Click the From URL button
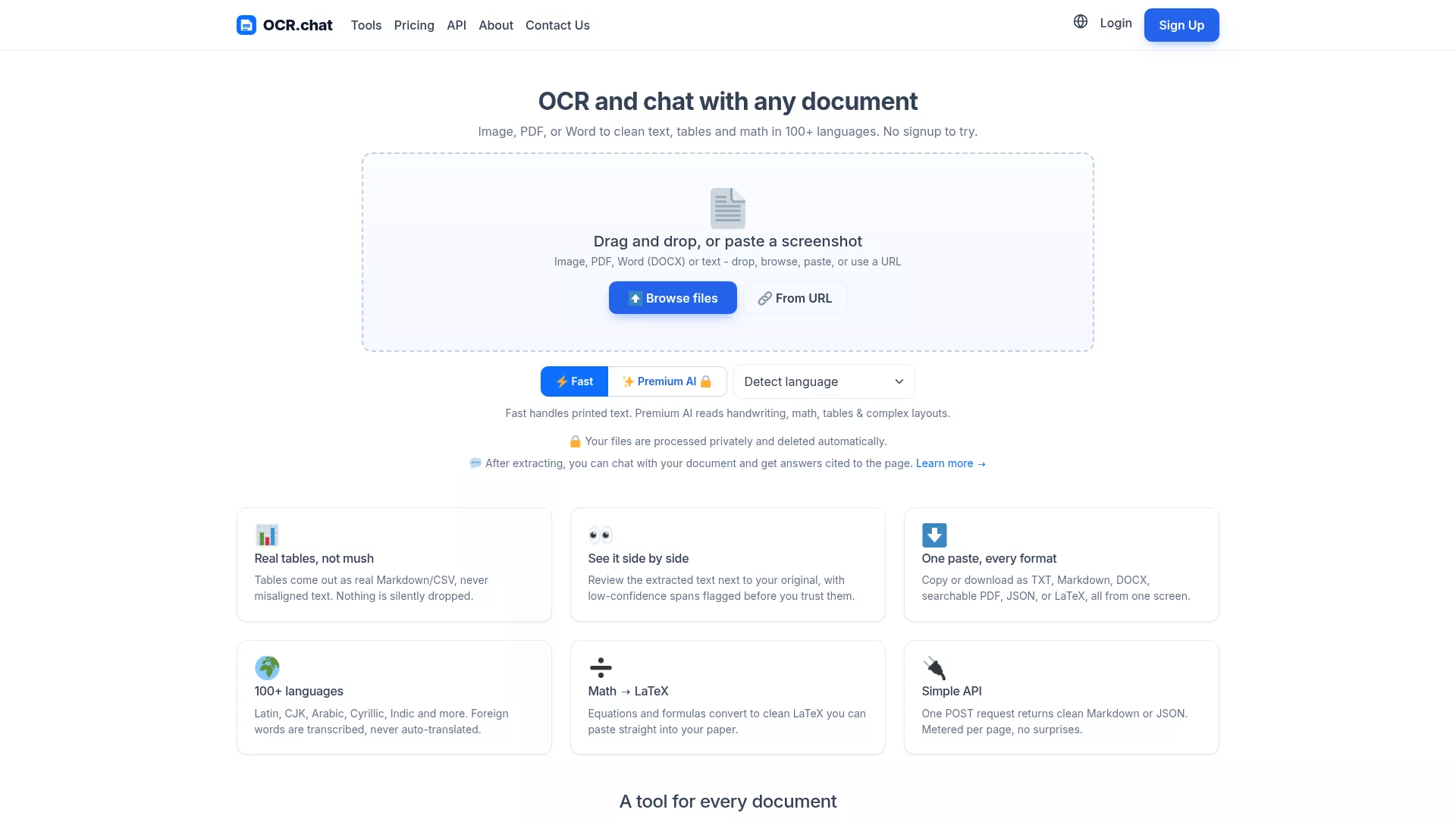Image resolution: width=1456 pixels, height=819 pixels. 795,298
